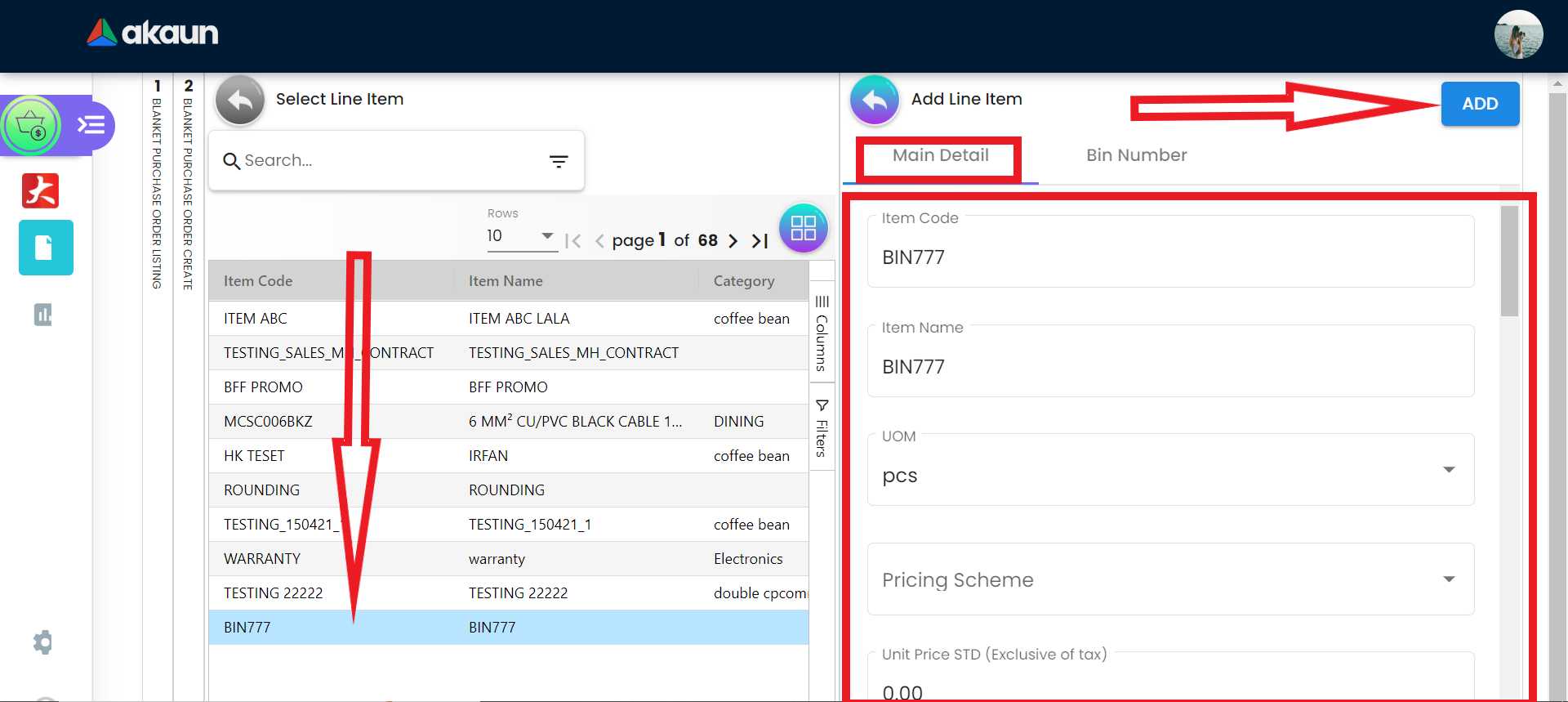1568x702 pixels.
Task: Click the Electronics category cell
Action: pos(748,559)
